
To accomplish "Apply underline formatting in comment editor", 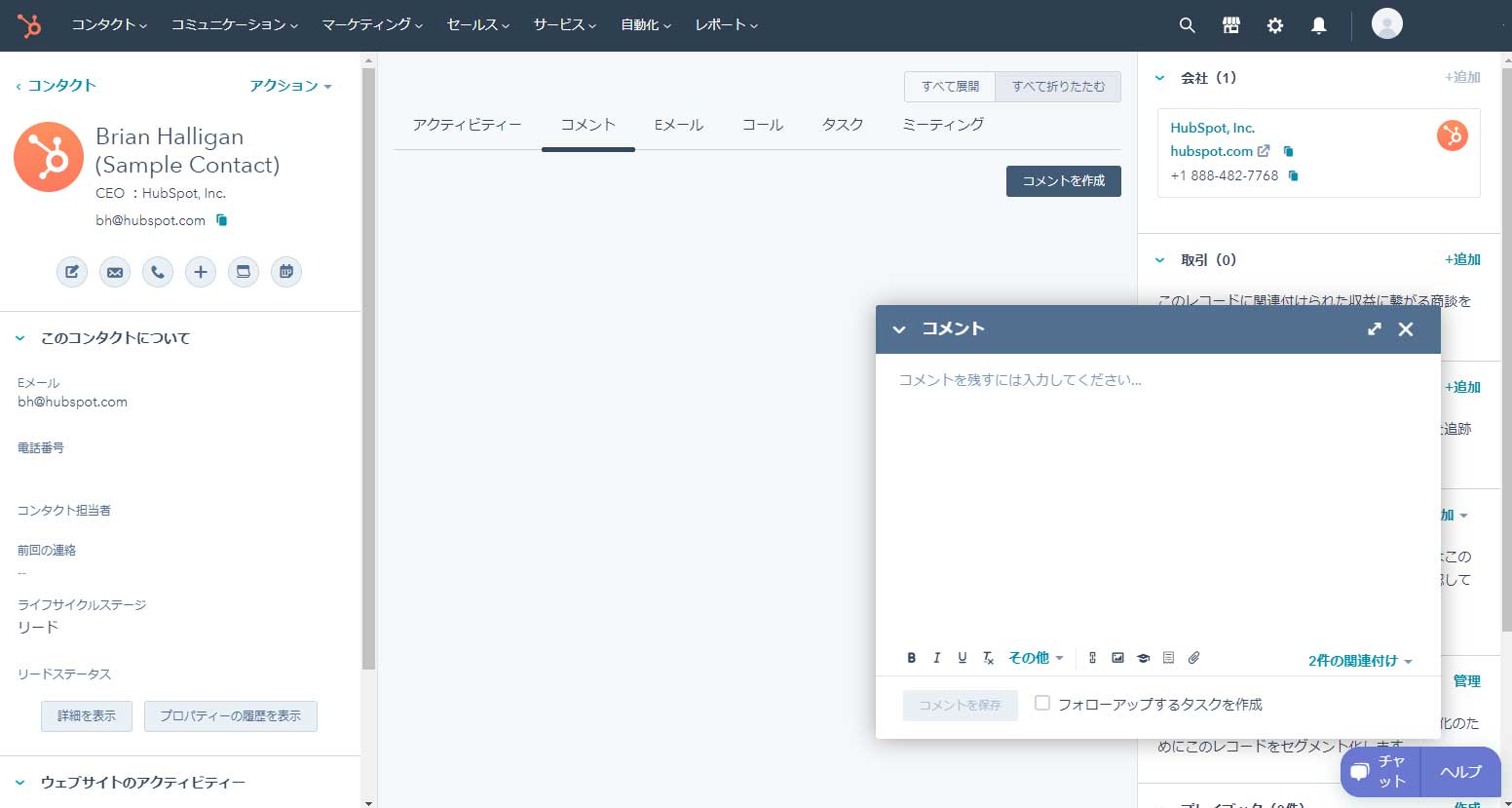I will click(963, 658).
